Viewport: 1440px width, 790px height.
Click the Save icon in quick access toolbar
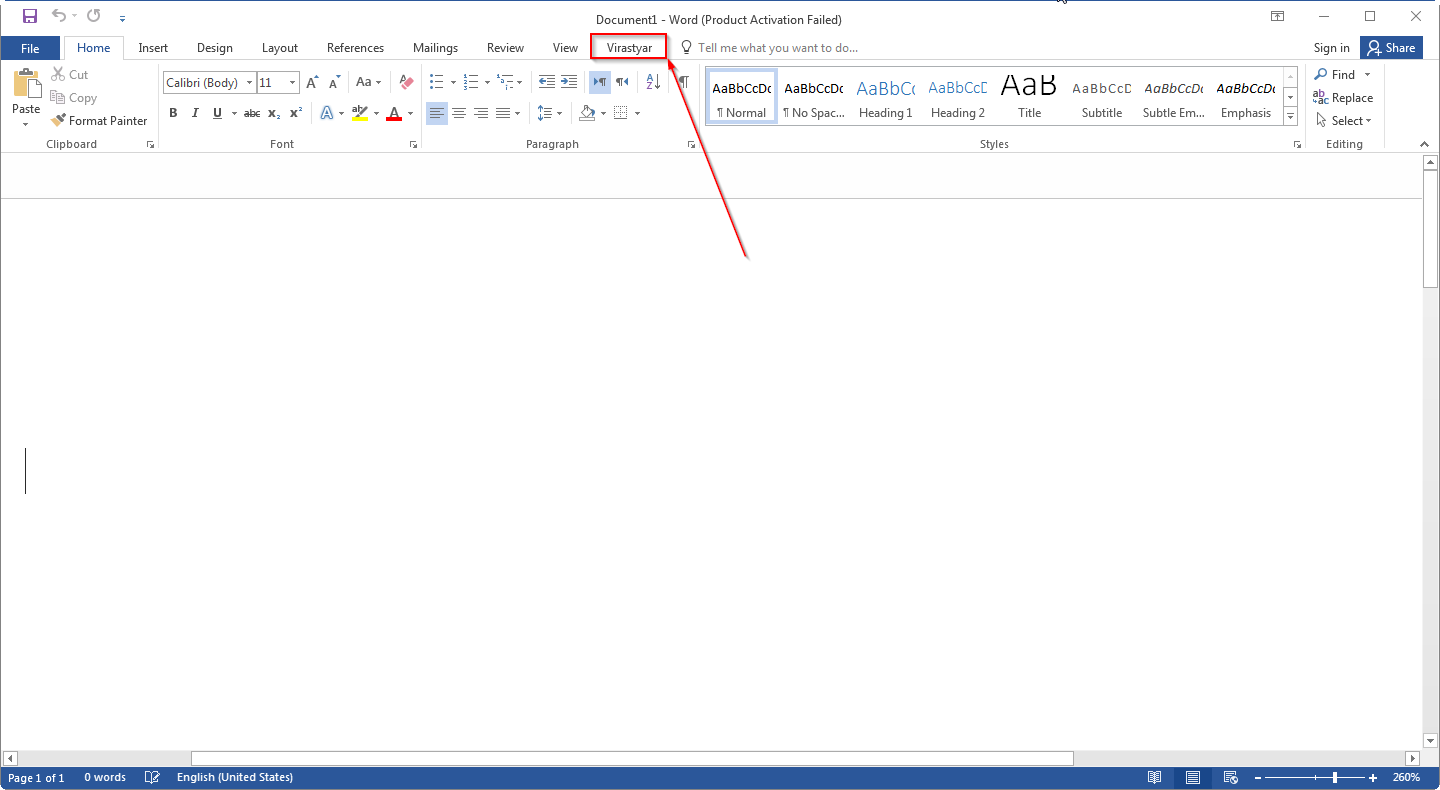tap(29, 16)
